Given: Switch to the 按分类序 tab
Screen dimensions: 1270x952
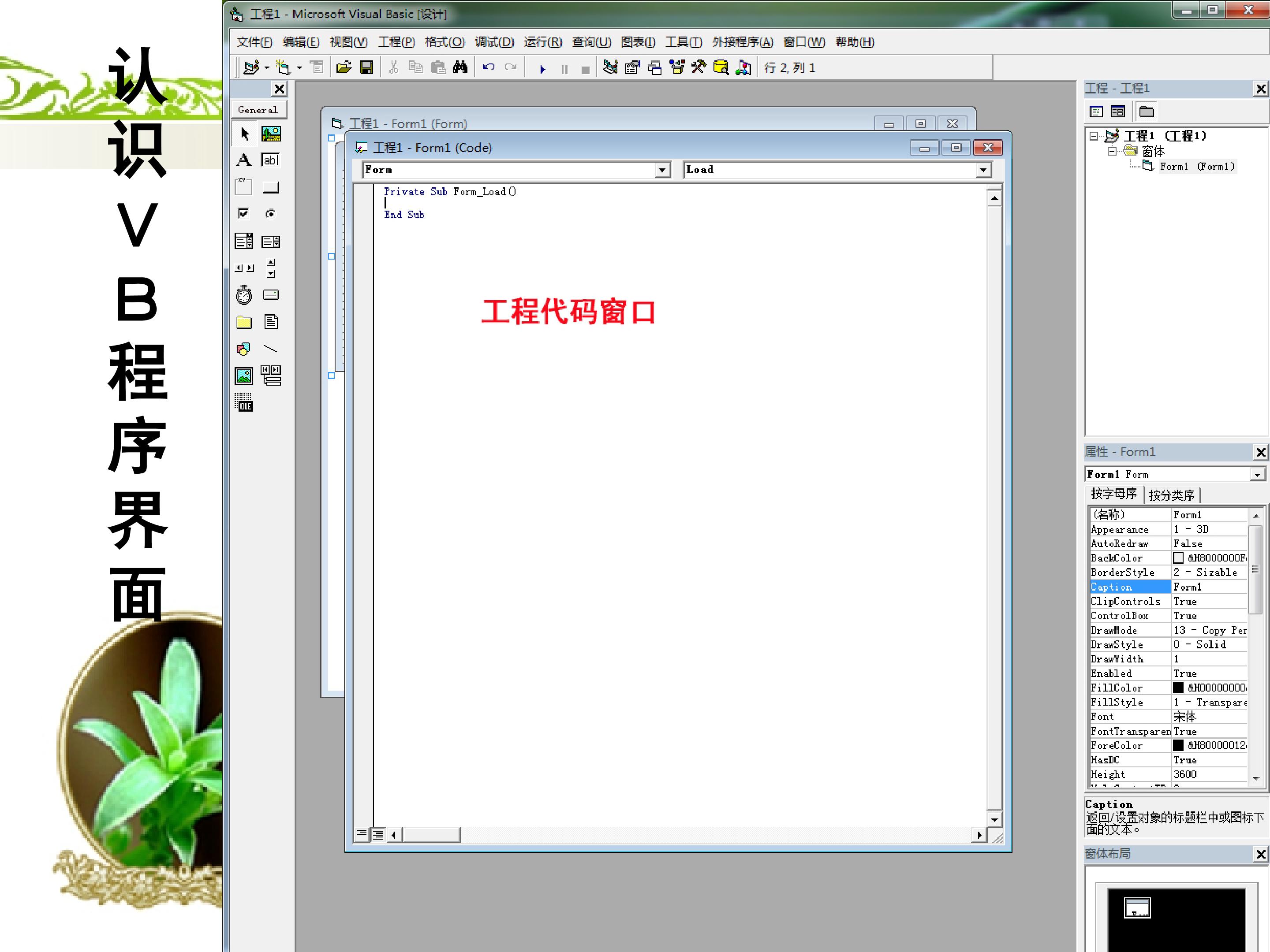Looking at the screenshot, I should click(x=1171, y=495).
